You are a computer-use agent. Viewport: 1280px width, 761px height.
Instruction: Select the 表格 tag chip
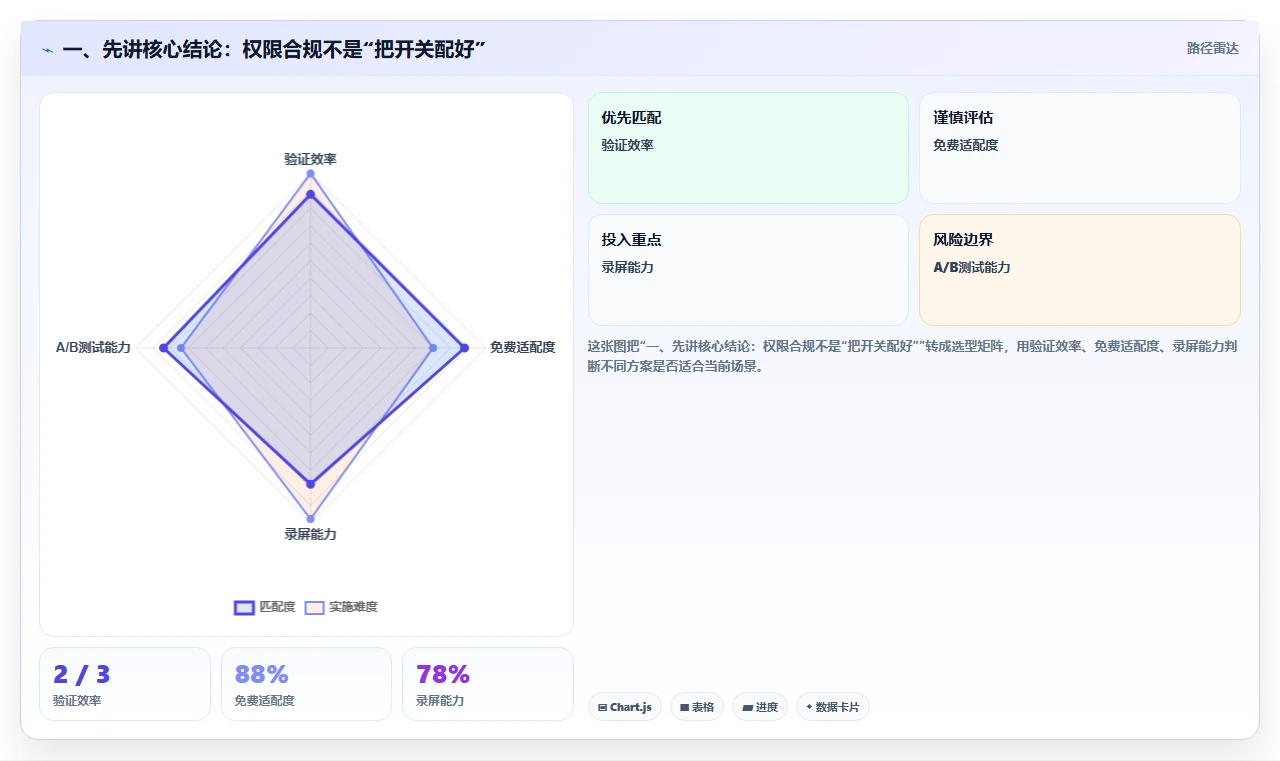coord(697,707)
